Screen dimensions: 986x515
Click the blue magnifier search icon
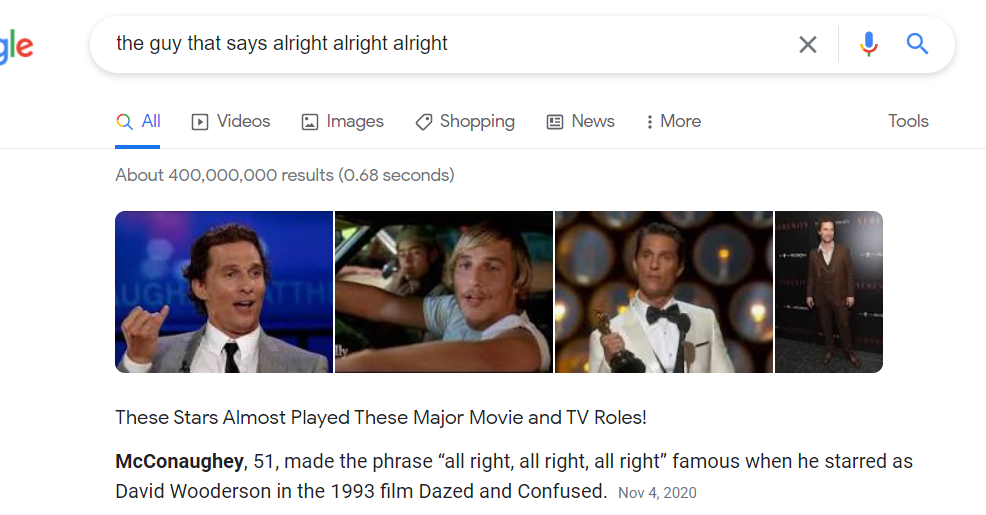tap(917, 44)
